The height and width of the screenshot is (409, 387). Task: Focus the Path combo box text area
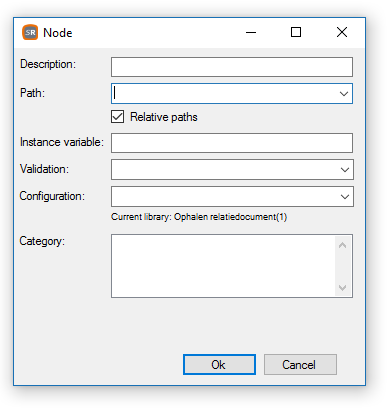pyautogui.click(x=224, y=94)
